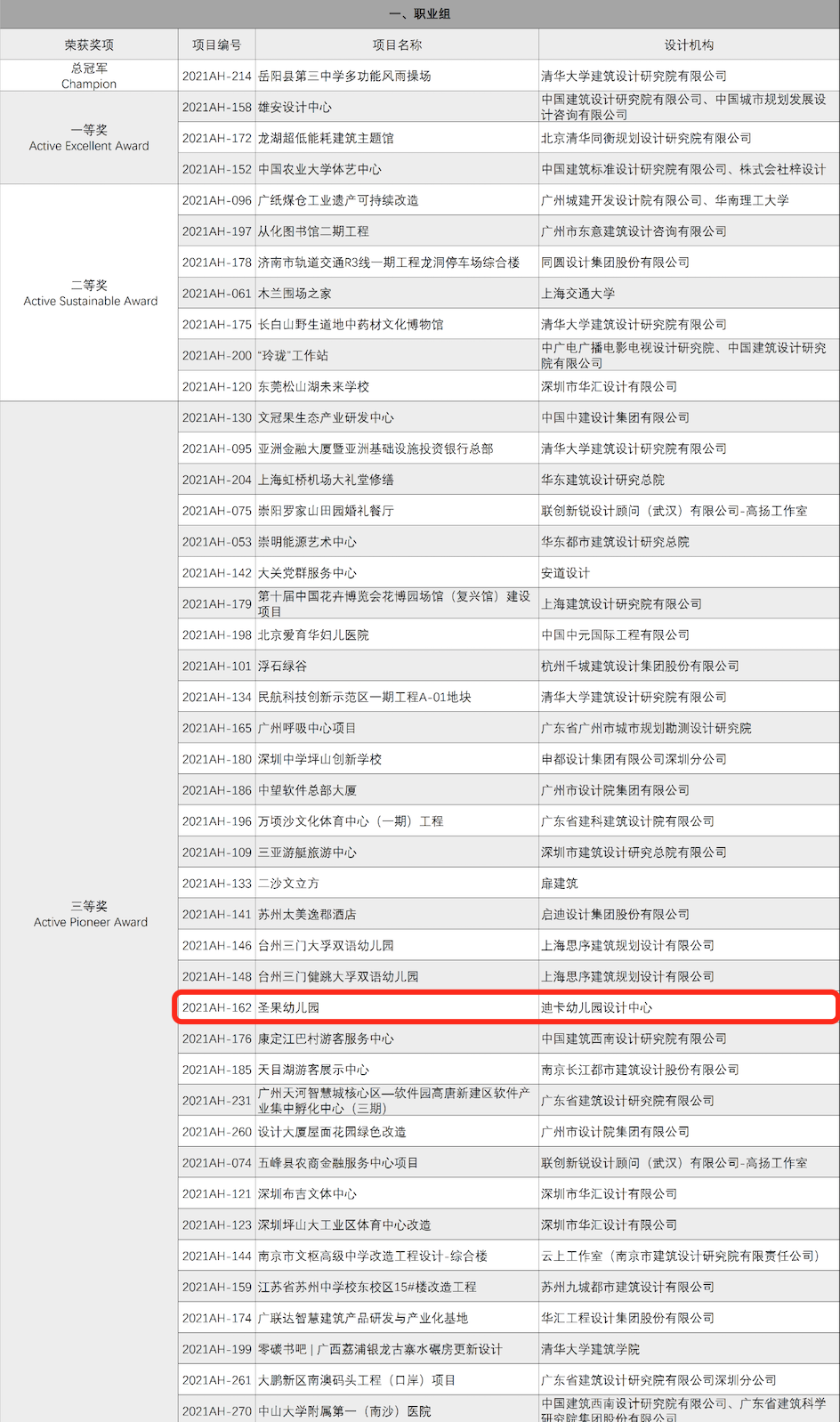
Task: Click project number 2021AH-214
Action: (x=217, y=77)
